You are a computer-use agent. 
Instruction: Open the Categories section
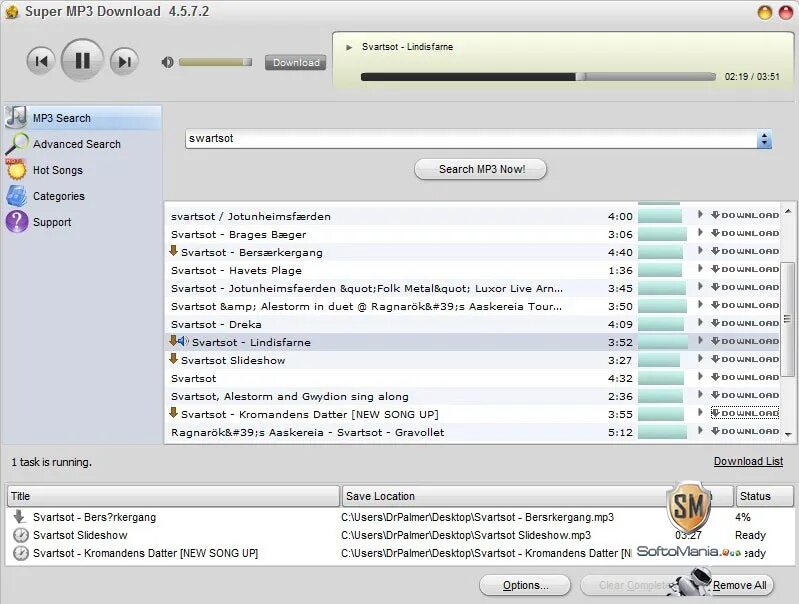[x=59, y=196]
